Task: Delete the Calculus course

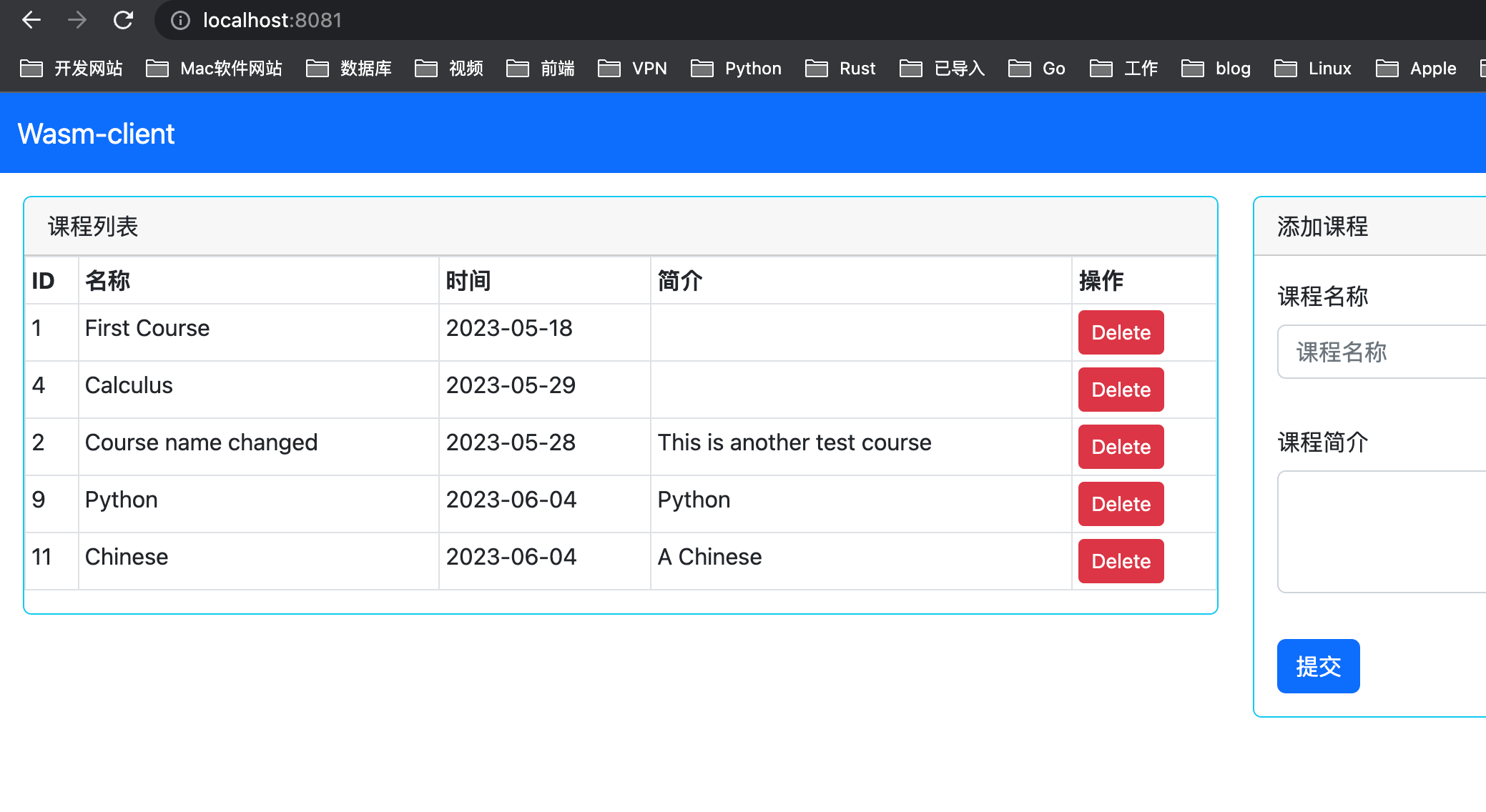Action: (1121, 390)
